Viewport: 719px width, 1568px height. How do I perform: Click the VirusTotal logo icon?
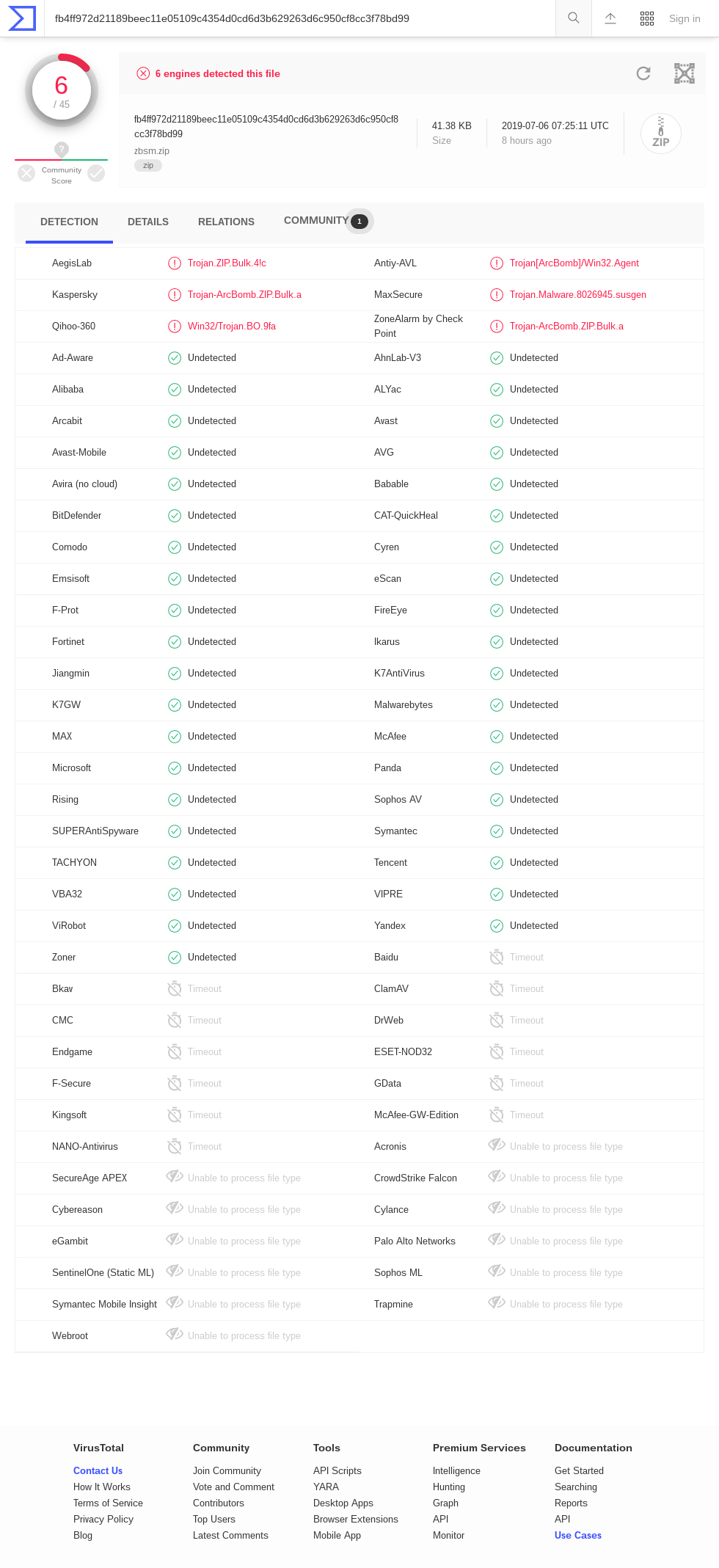pos(22,18)
